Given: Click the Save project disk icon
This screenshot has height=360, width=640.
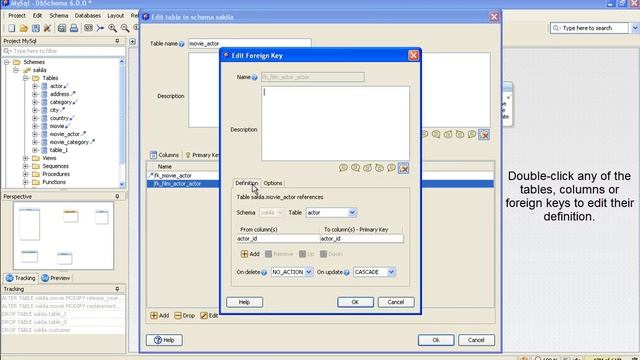Looking at the screenshot, I should tap(36, 28).
